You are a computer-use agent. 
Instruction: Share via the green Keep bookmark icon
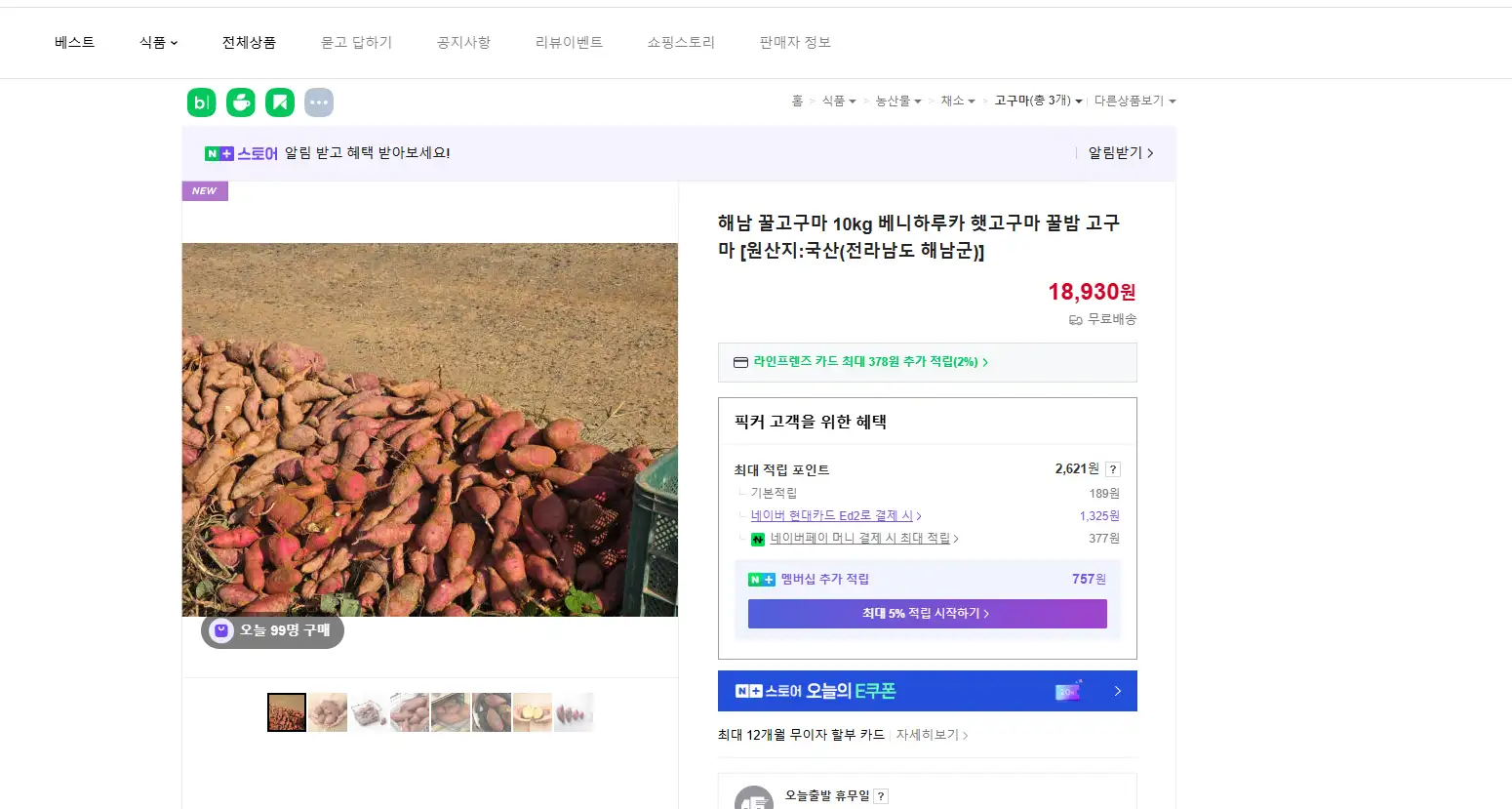[280, 102]
